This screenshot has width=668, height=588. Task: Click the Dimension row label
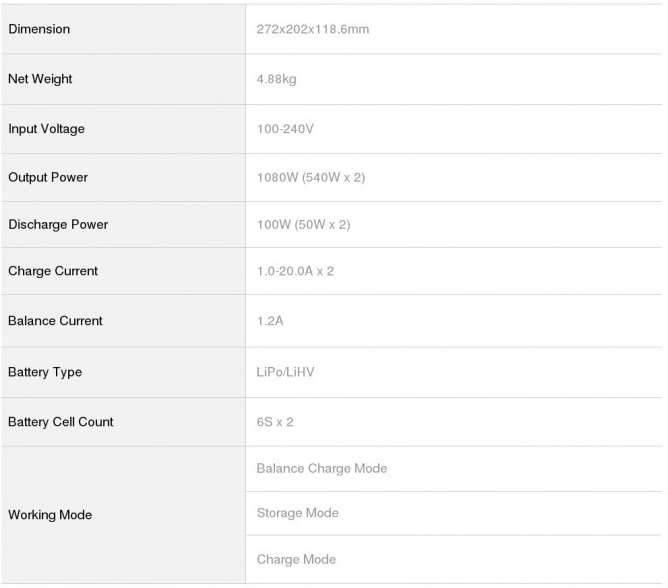[39, 29]
